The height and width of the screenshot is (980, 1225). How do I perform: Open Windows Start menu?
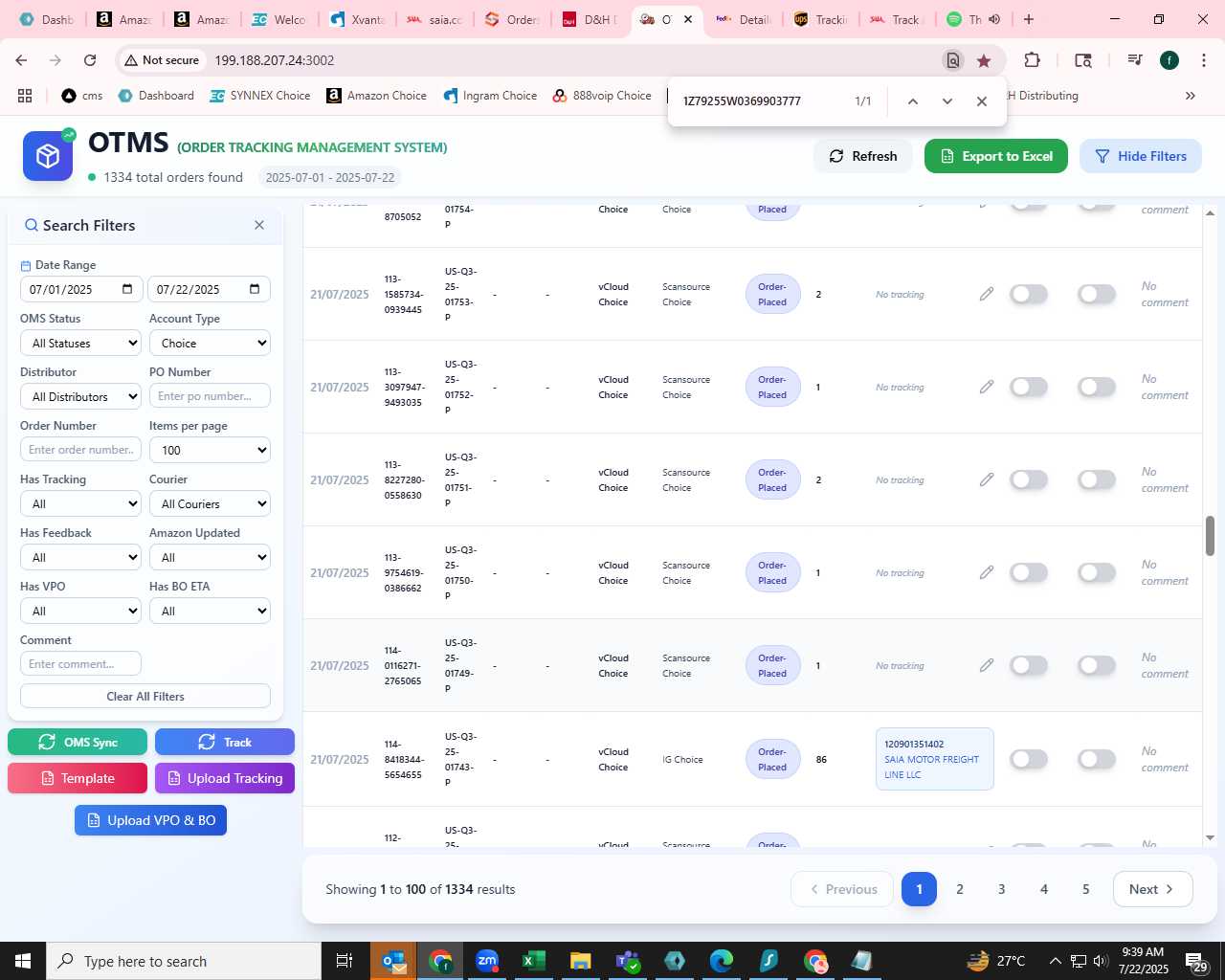(23, 961)
